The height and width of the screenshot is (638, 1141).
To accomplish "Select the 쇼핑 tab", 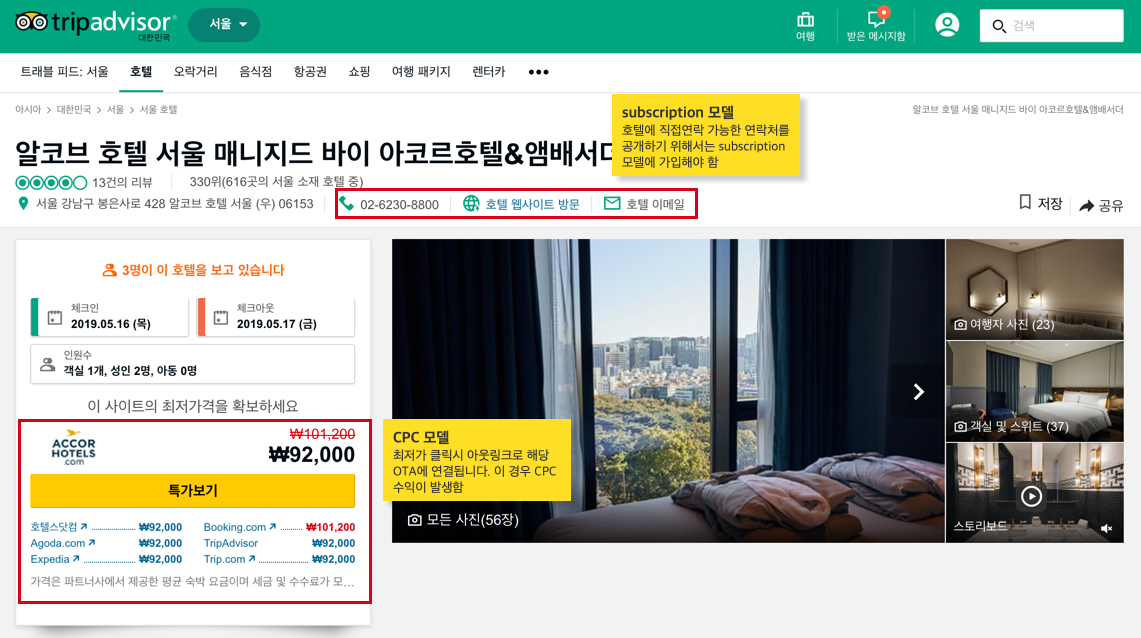I will [359, 72].
